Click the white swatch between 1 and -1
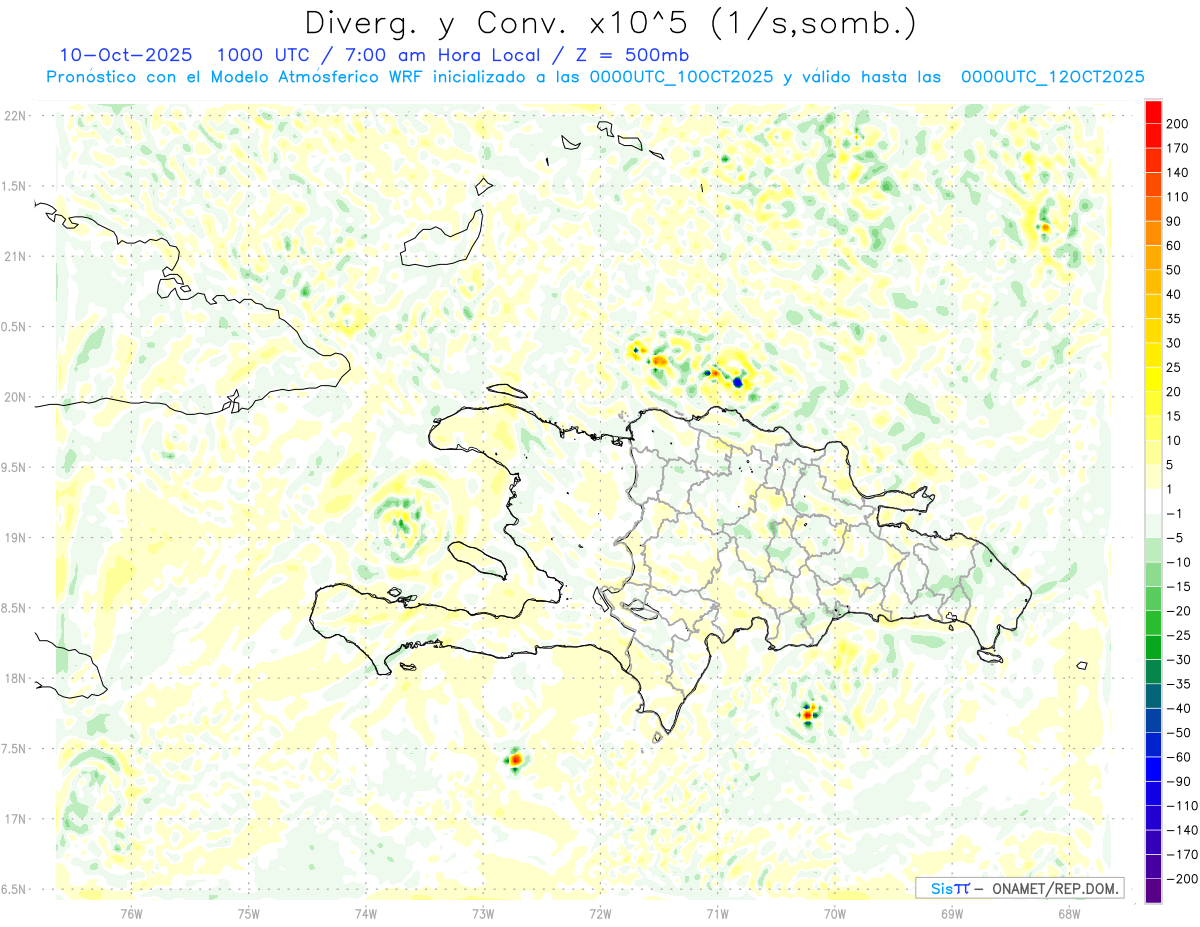Viewport: 1200px width, 927px height. tap(1154, 502)
